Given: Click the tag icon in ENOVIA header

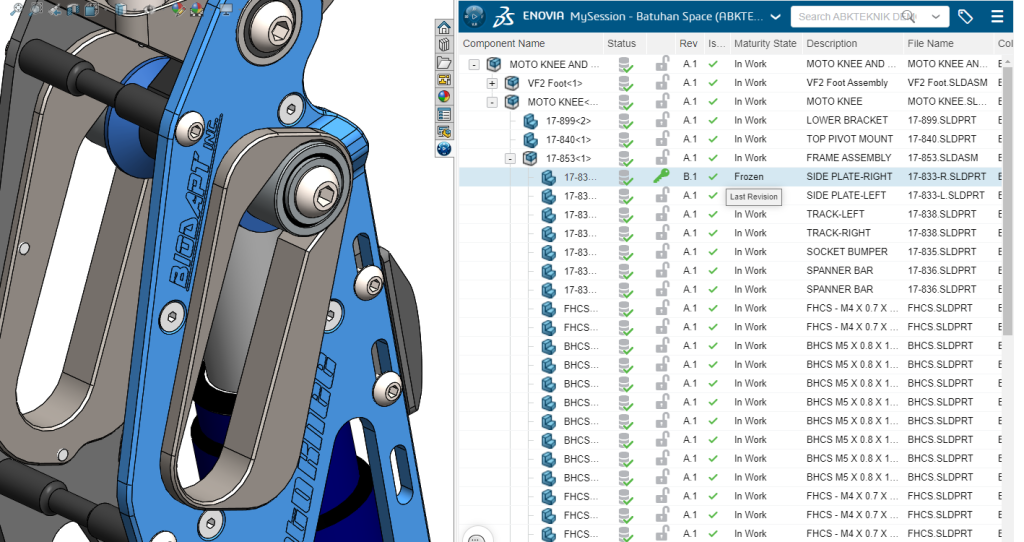Looking at the screenshot, I should coord(965,17).
